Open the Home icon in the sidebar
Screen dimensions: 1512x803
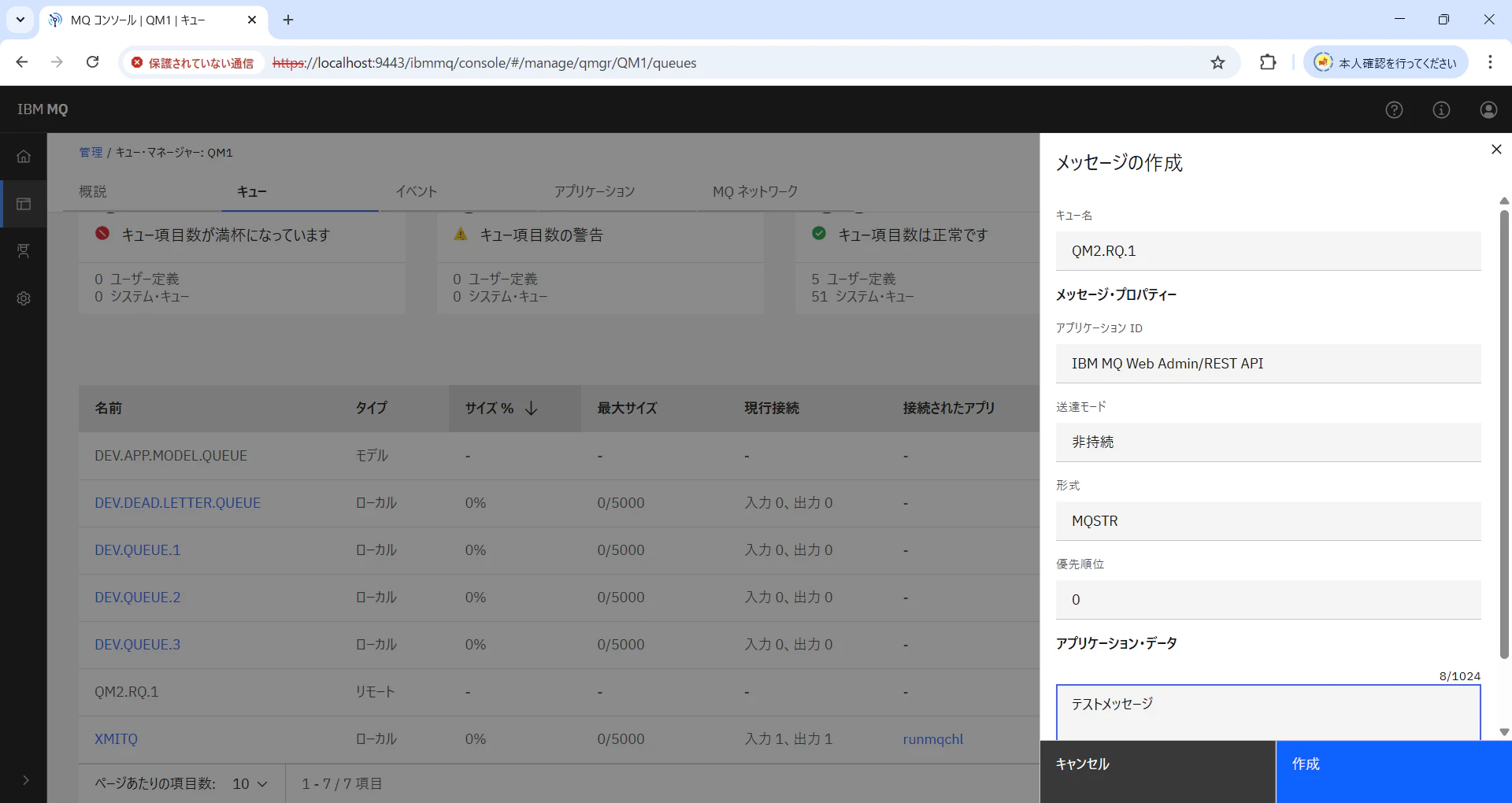coord(24,157)
